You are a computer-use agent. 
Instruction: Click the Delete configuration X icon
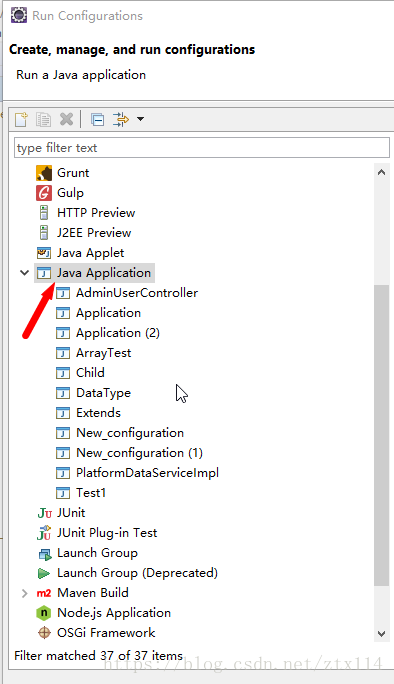[66, 119]
